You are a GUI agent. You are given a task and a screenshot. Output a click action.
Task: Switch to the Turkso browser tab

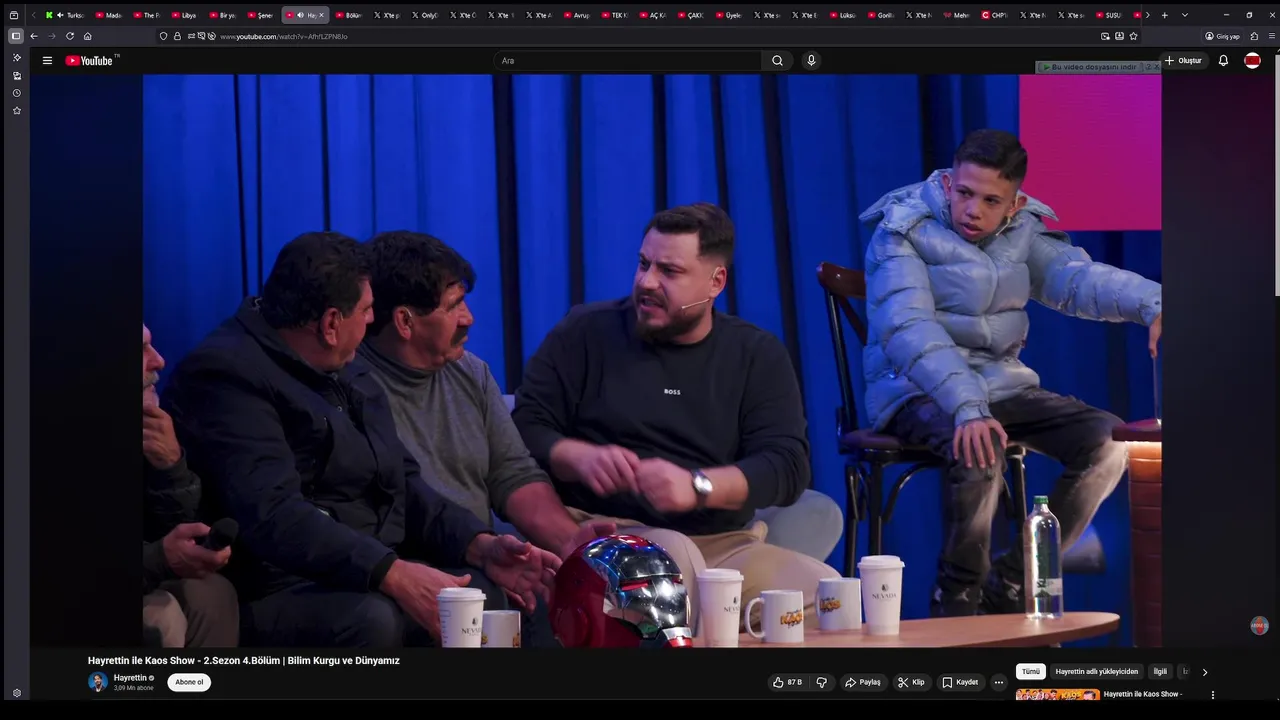pos(65,15)
